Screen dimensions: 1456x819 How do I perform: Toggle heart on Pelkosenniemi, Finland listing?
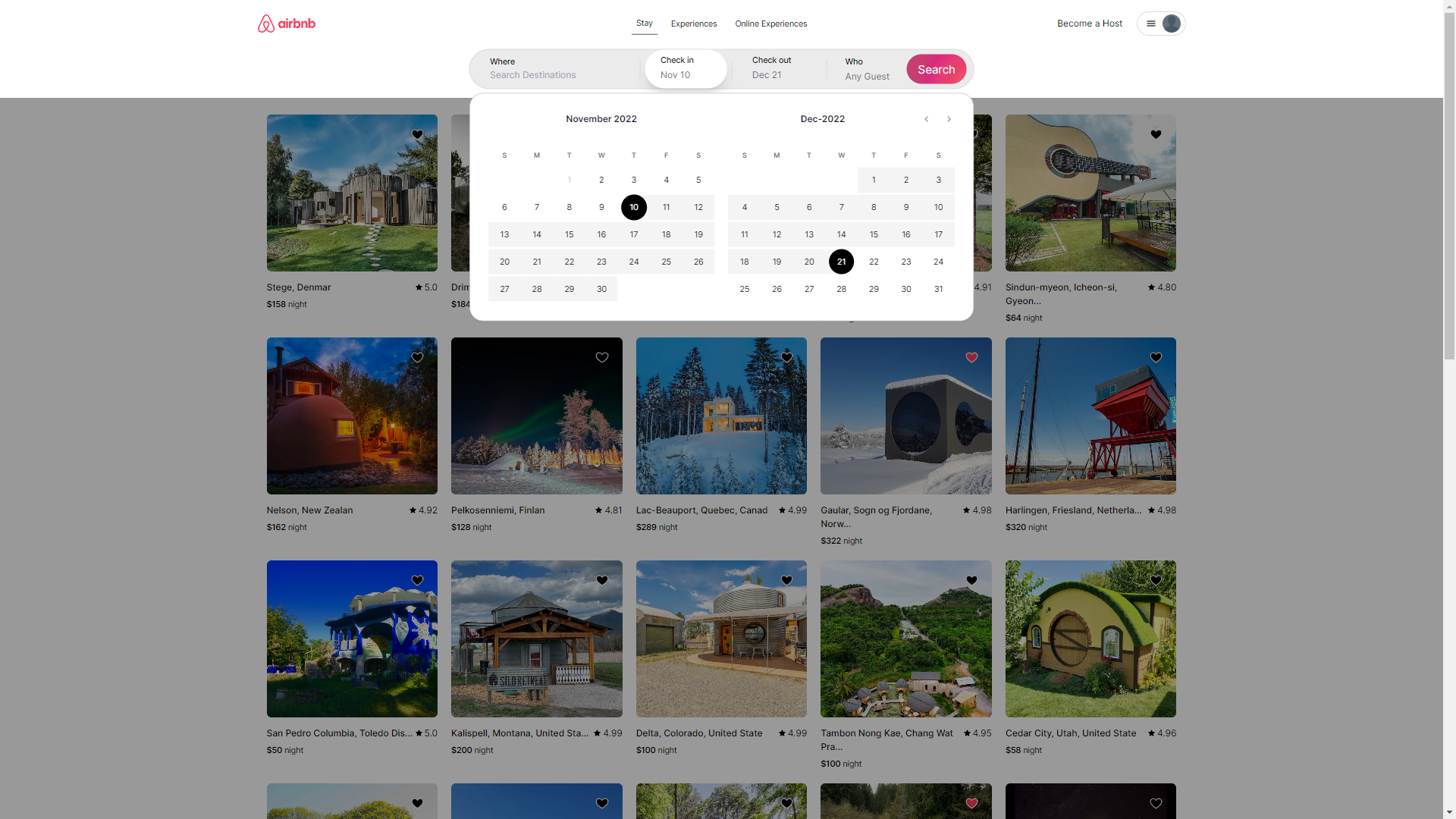601,358
